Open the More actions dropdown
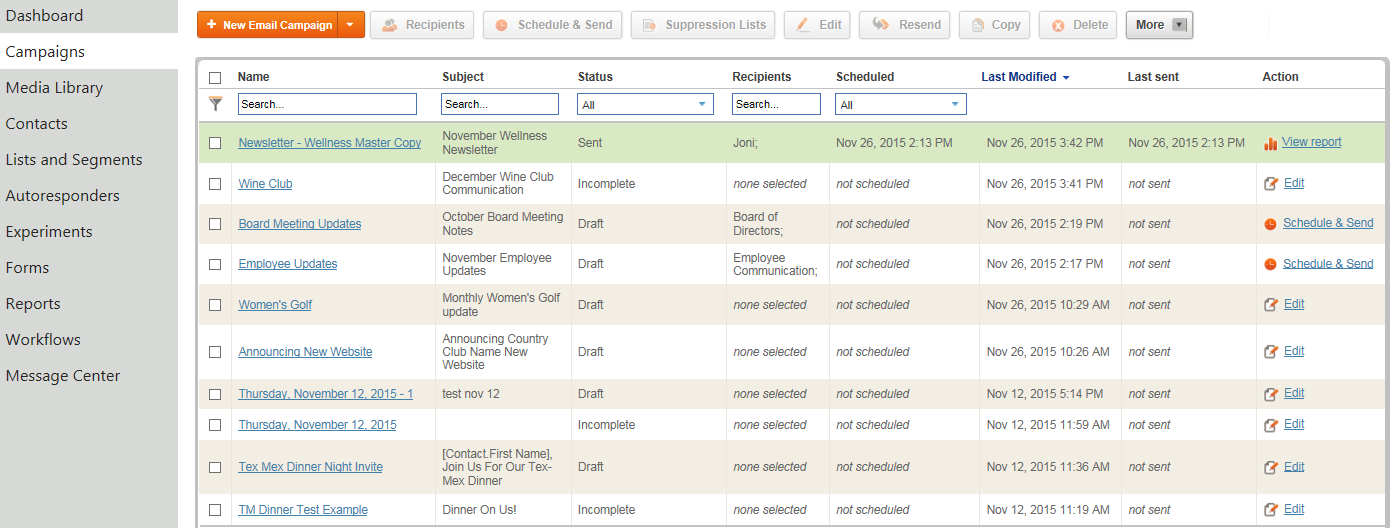Screen dimensions: 1392x528 (1159, 25)
